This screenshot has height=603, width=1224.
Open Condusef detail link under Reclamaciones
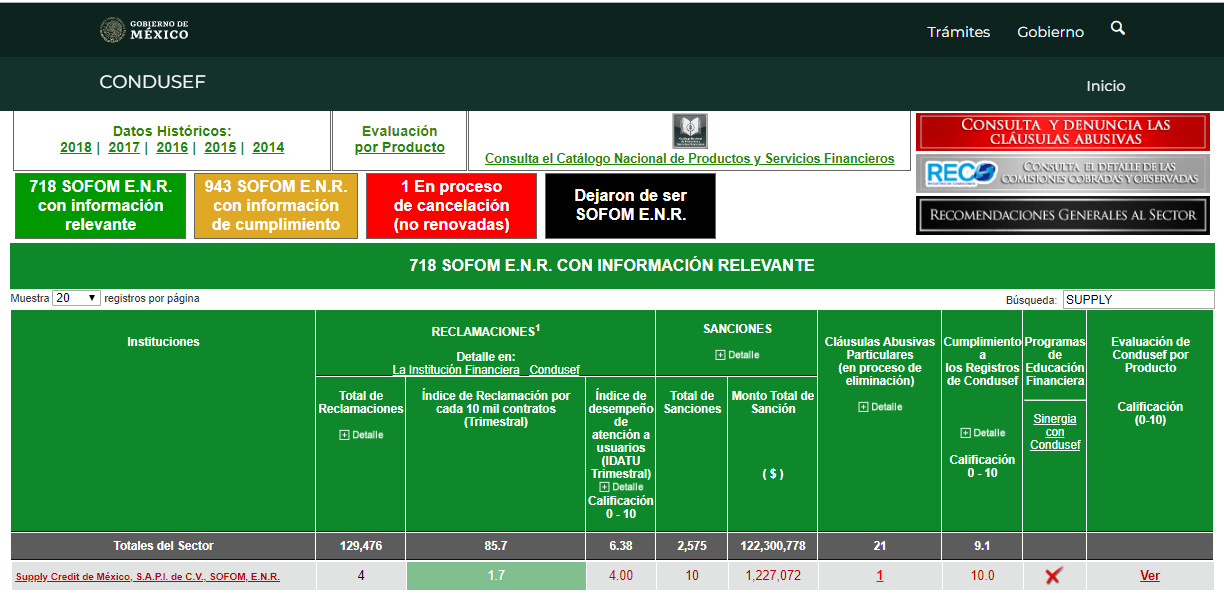click(x=555, y=370)
